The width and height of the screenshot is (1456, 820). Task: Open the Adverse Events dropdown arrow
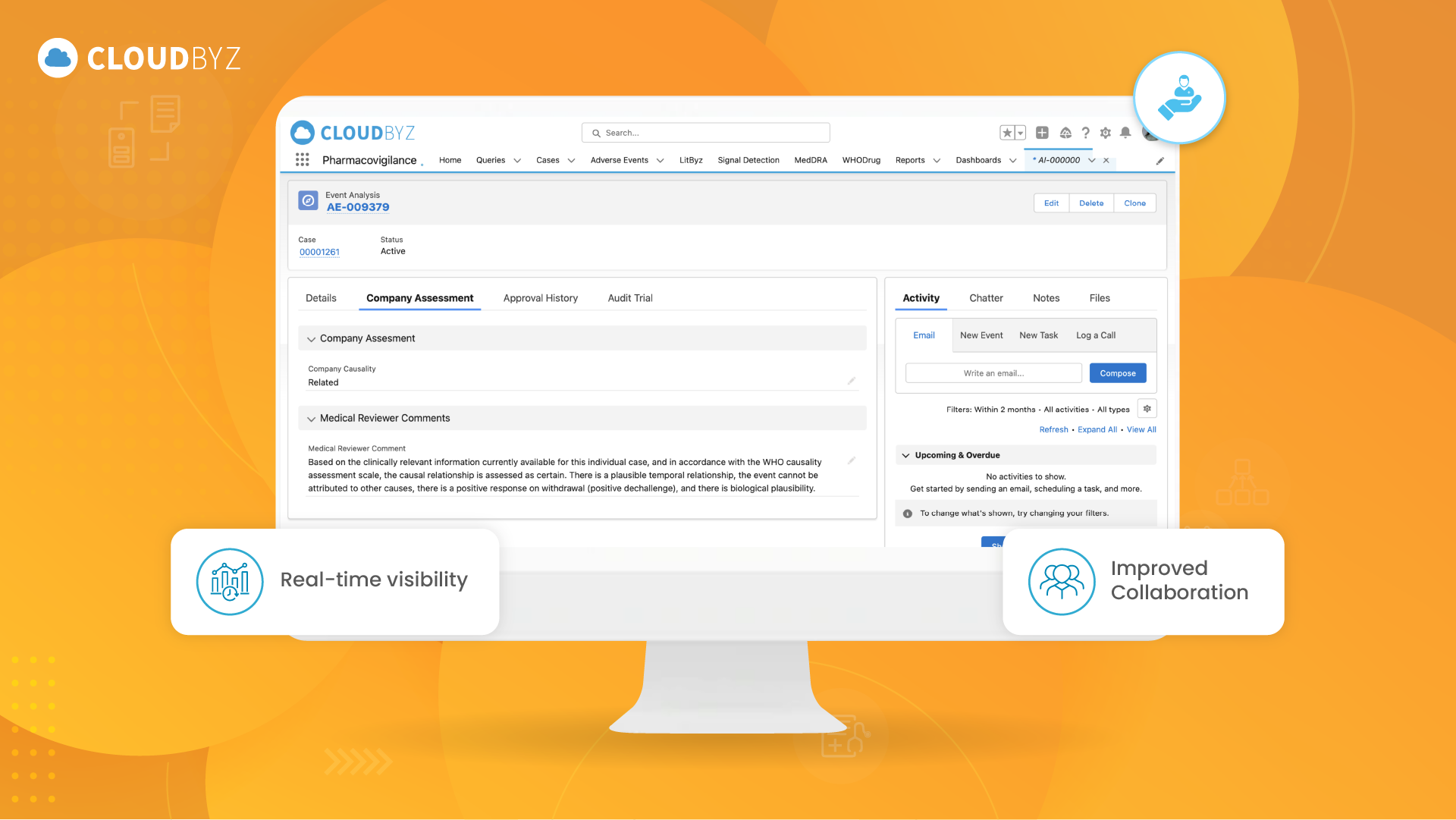(x=660, y=161)
